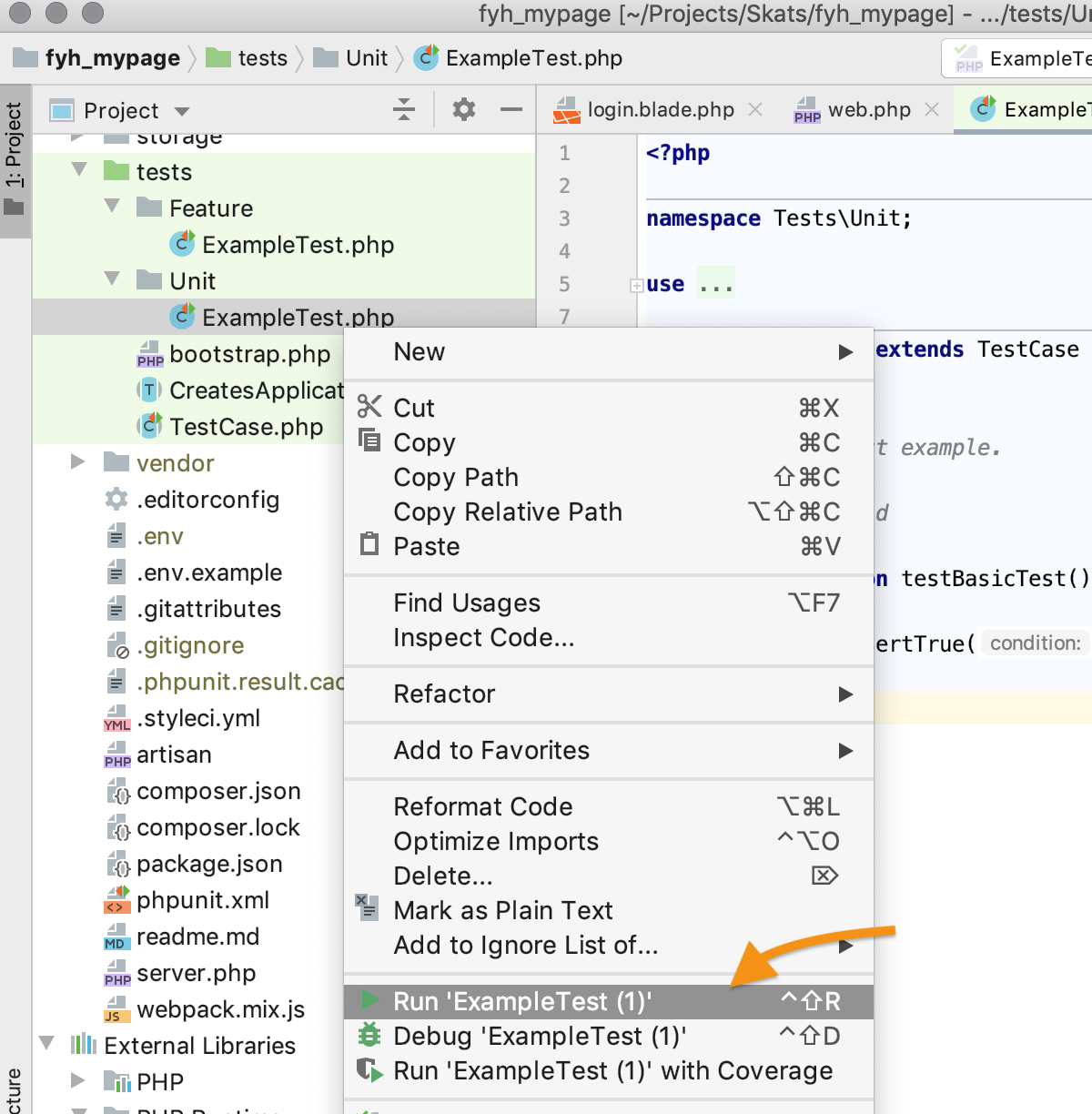Click ExampleTest.php breadcrumb item
Image resolution: width=1092 pixels, height=1114 pixels.
tap(519, 58)
